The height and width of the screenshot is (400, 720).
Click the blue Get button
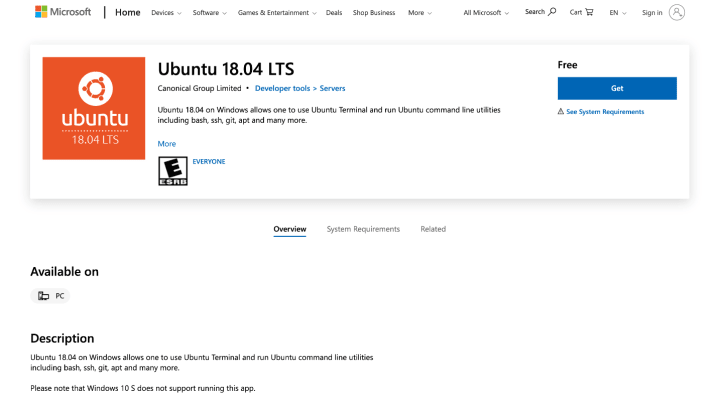click(x=617, y=88)
